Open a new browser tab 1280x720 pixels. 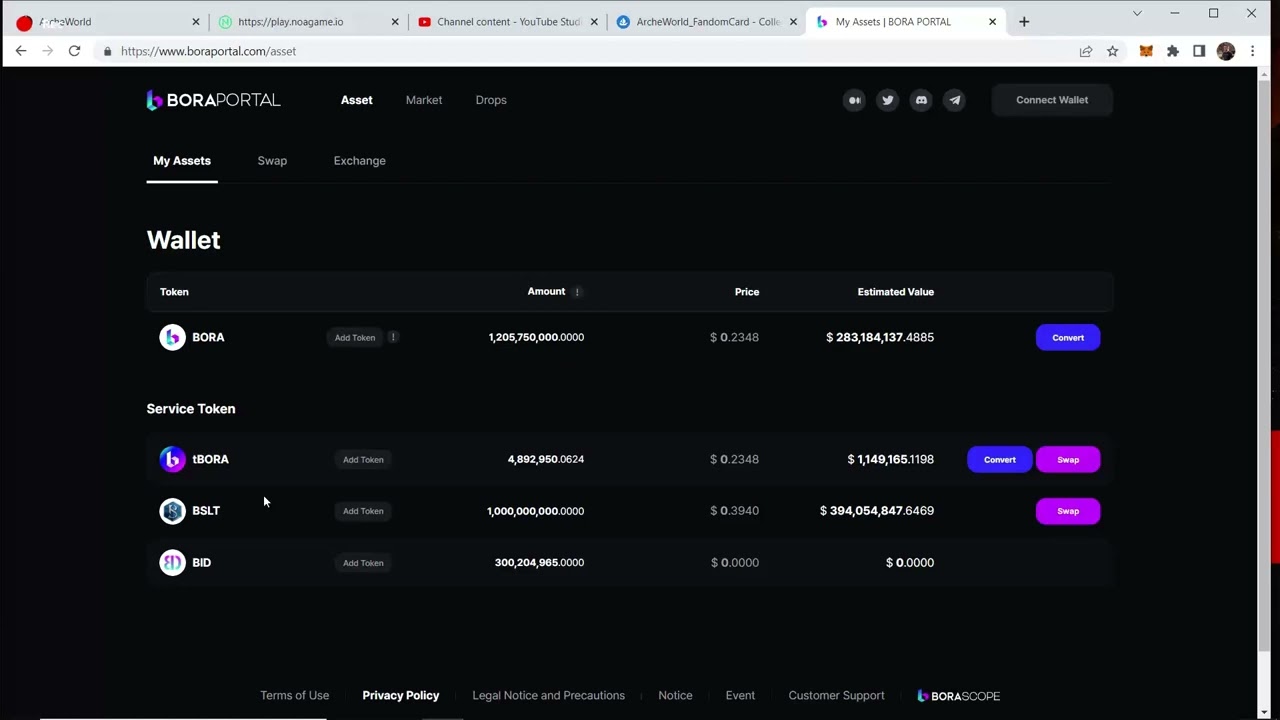[x=1024, y=22]
